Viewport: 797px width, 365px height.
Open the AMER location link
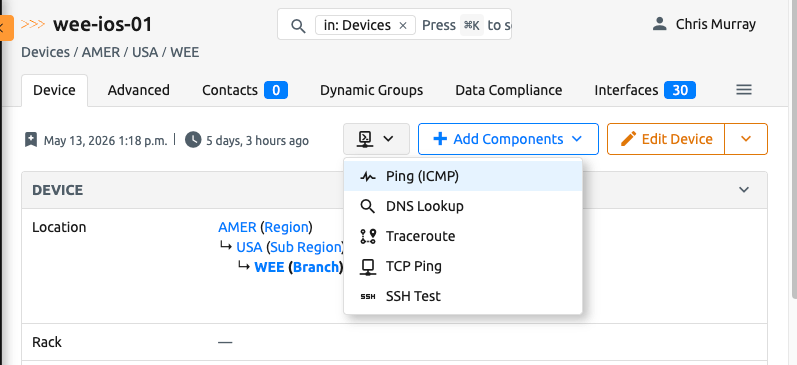pyautogui.click(x=237, y=227)
